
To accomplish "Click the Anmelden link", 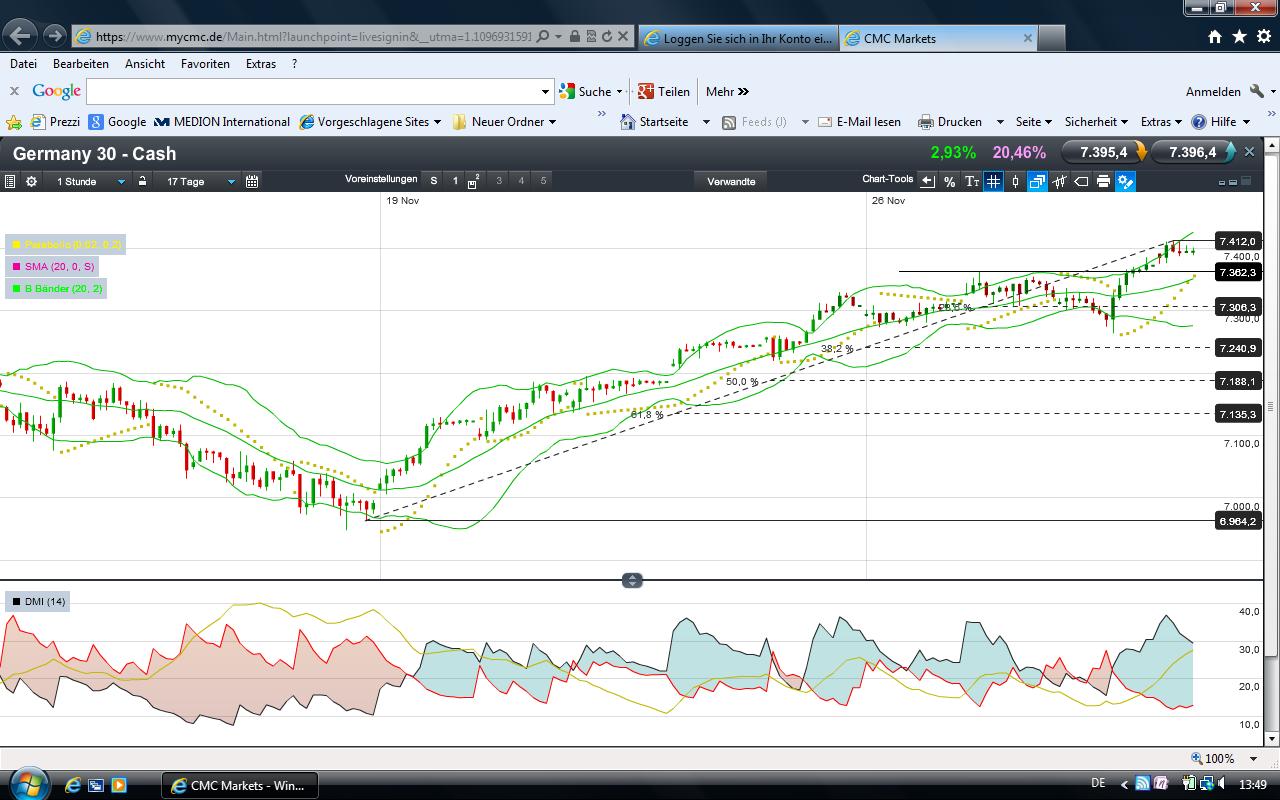I will pos(1213,91).
